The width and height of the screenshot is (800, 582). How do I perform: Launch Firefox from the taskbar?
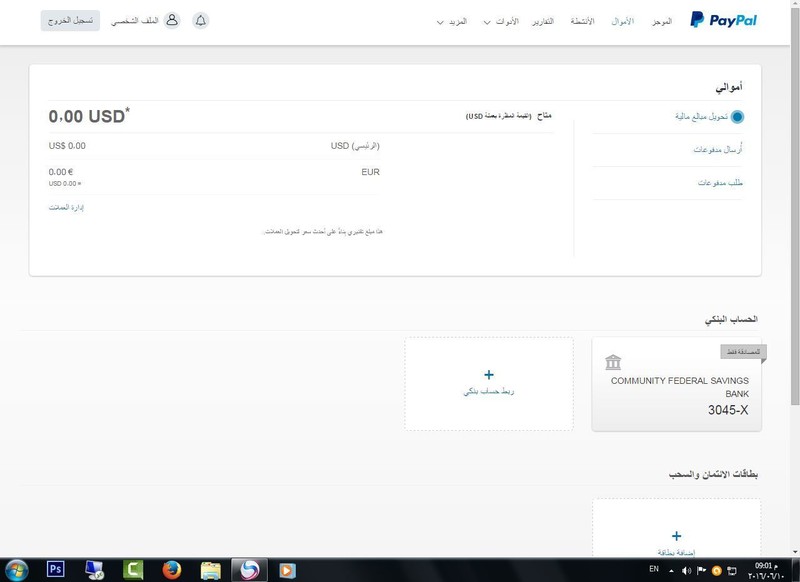click(172, 570)
